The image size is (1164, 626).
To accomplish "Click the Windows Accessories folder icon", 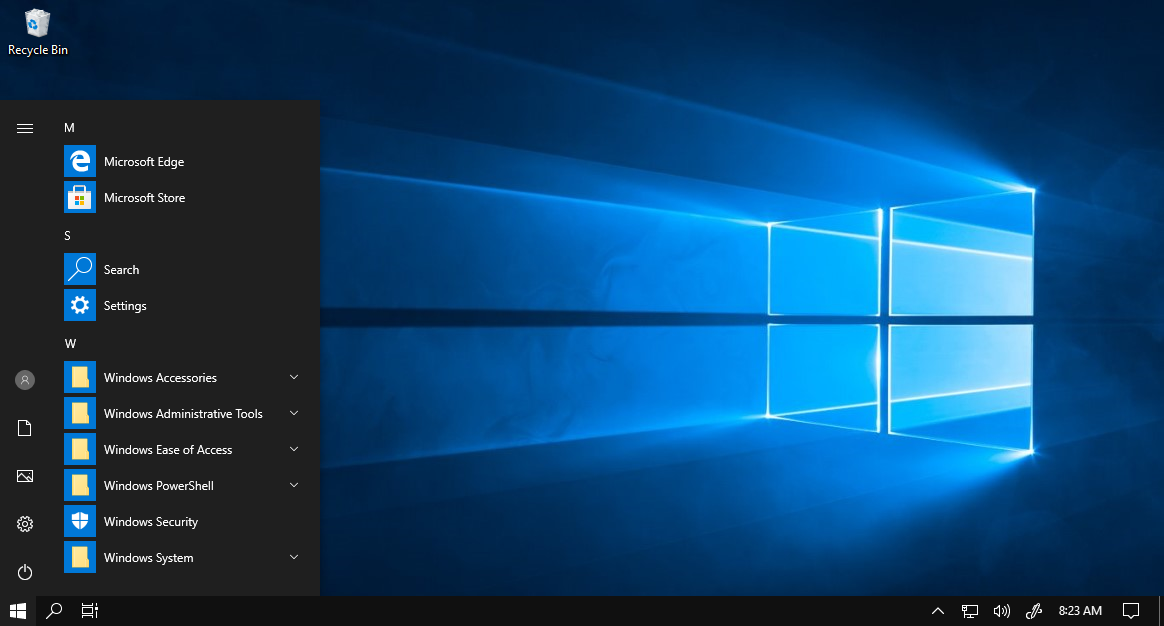I will pos(80,377).
